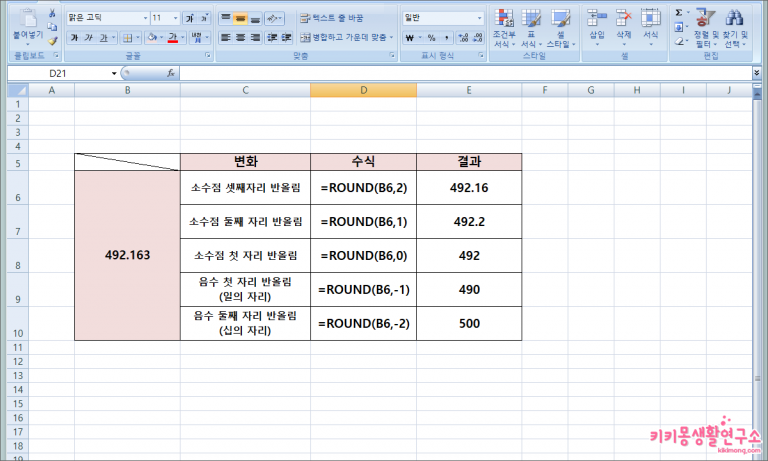Increase font size with the large 가 icon
The image size is (768, 461).
click(190, 19)
